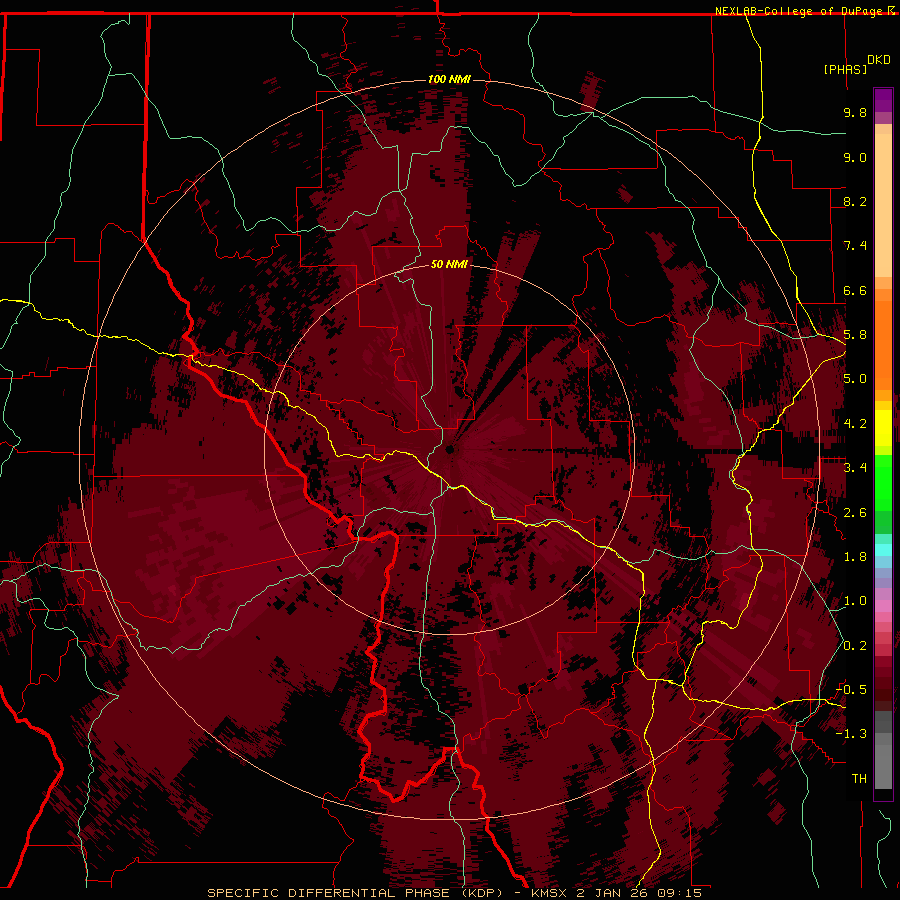Image resolution: width=900 pixels, height=900 pixels.
Task: Click the DKD unit label
Action: click(x=878, y=60)
